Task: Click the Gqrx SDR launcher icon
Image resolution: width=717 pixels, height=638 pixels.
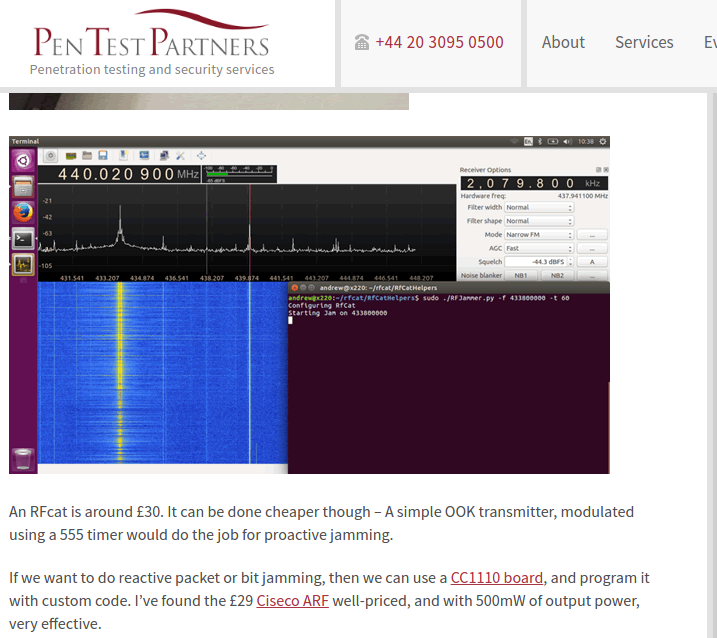Action: click(23, 264)
